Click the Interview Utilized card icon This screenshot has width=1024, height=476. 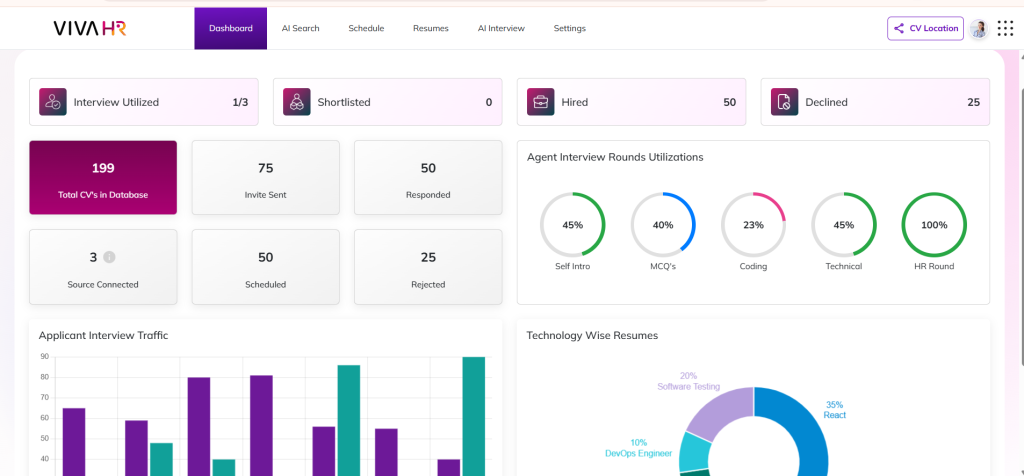(53, 102)
